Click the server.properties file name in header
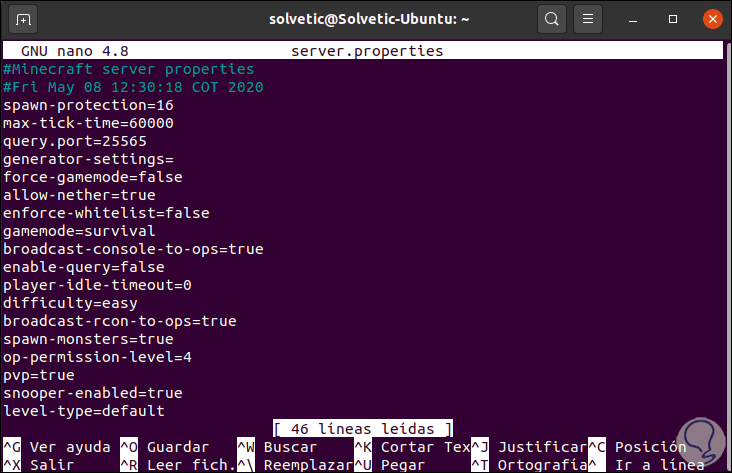 (367, 51)
